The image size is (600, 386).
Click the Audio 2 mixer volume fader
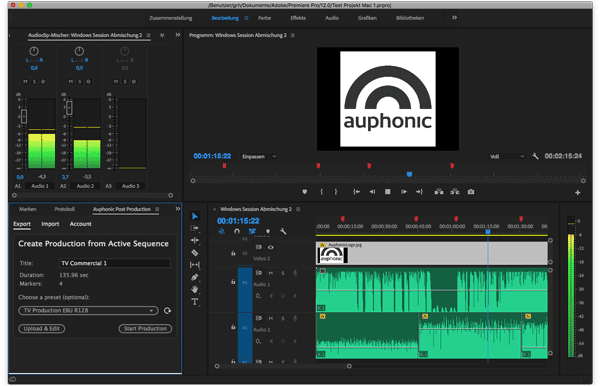click(x=69, y=107)
